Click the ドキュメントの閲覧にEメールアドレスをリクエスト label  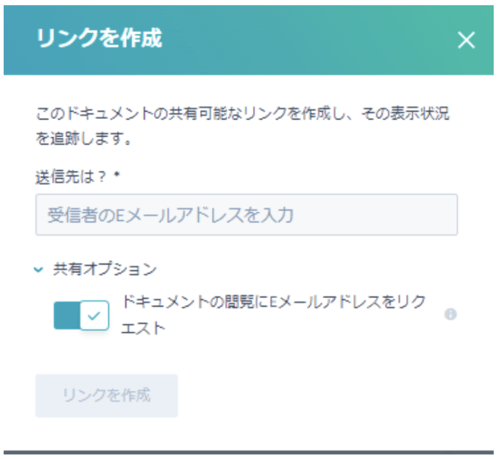point(273,315)
